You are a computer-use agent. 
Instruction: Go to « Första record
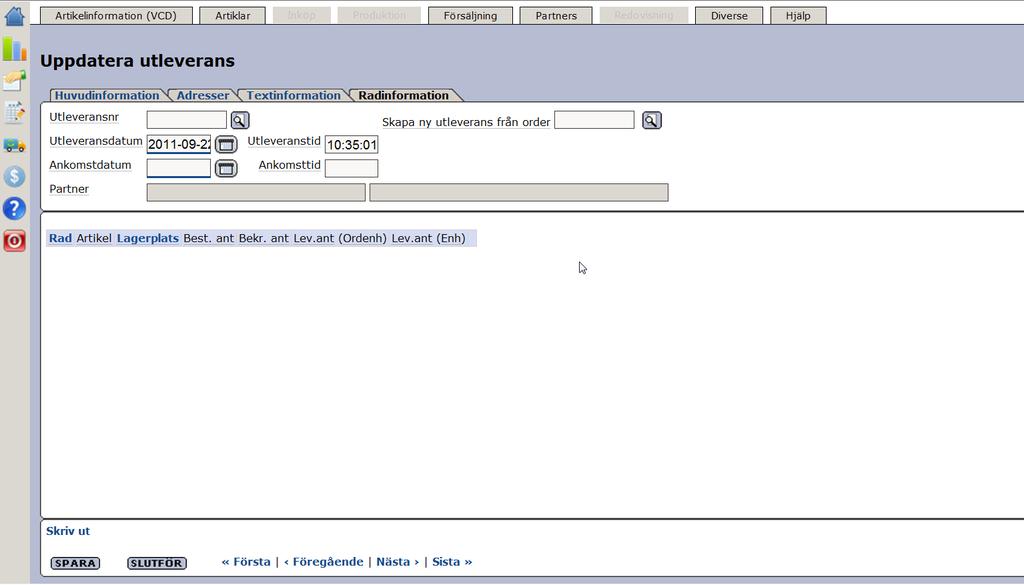pos(246,561)
